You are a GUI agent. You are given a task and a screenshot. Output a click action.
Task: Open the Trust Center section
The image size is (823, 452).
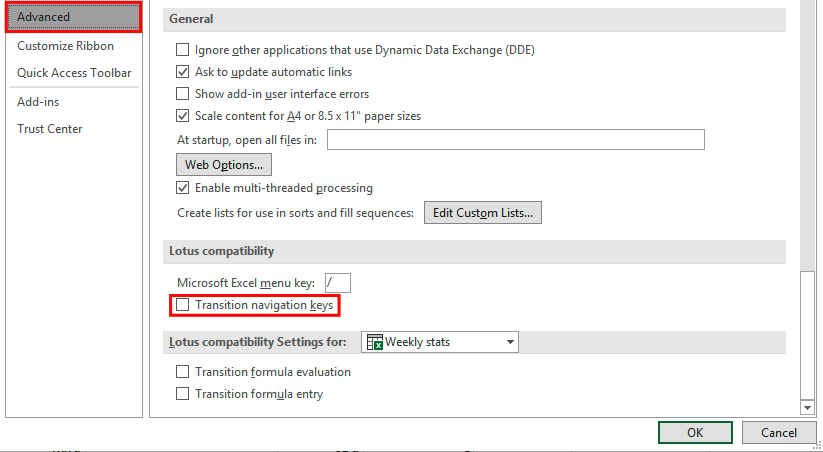point(50,129)
